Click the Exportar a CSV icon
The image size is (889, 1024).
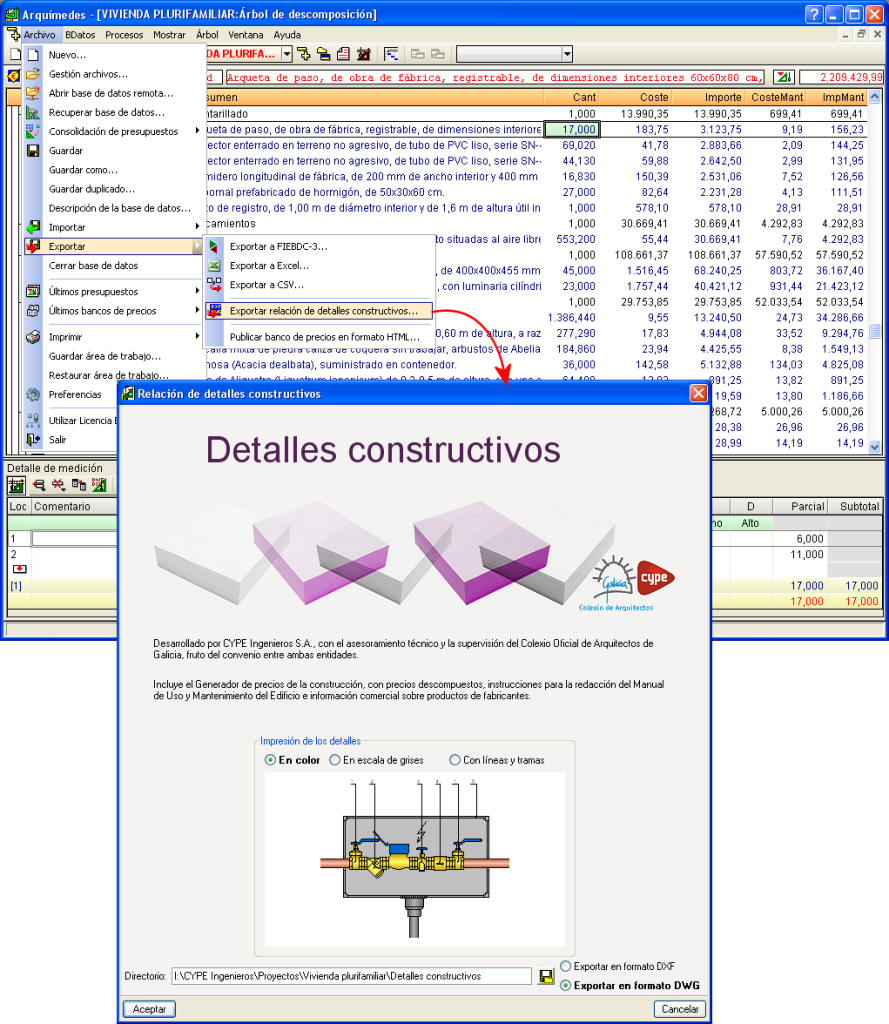point(214,285)
